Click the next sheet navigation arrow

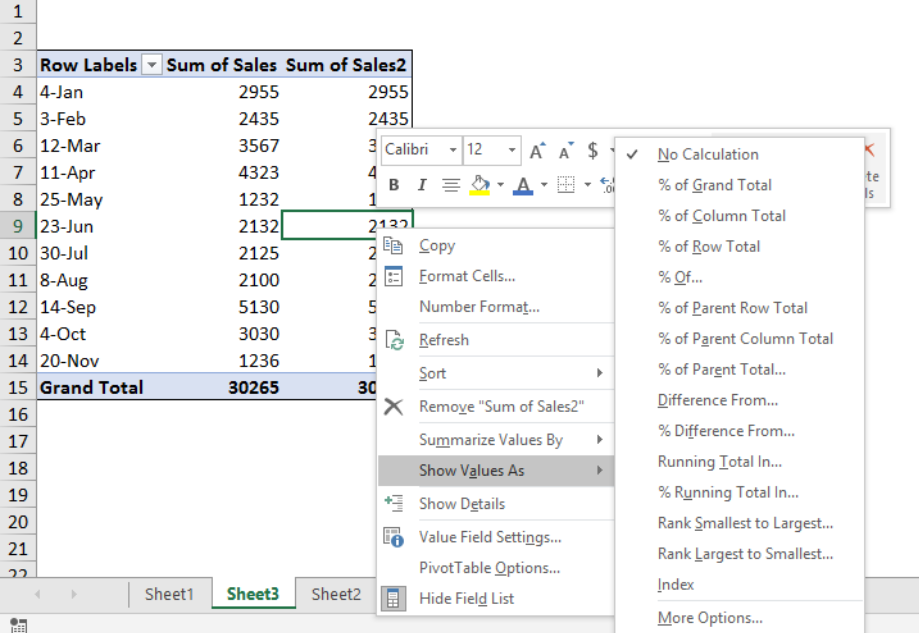pyautogui.click(x=74, y=594)
